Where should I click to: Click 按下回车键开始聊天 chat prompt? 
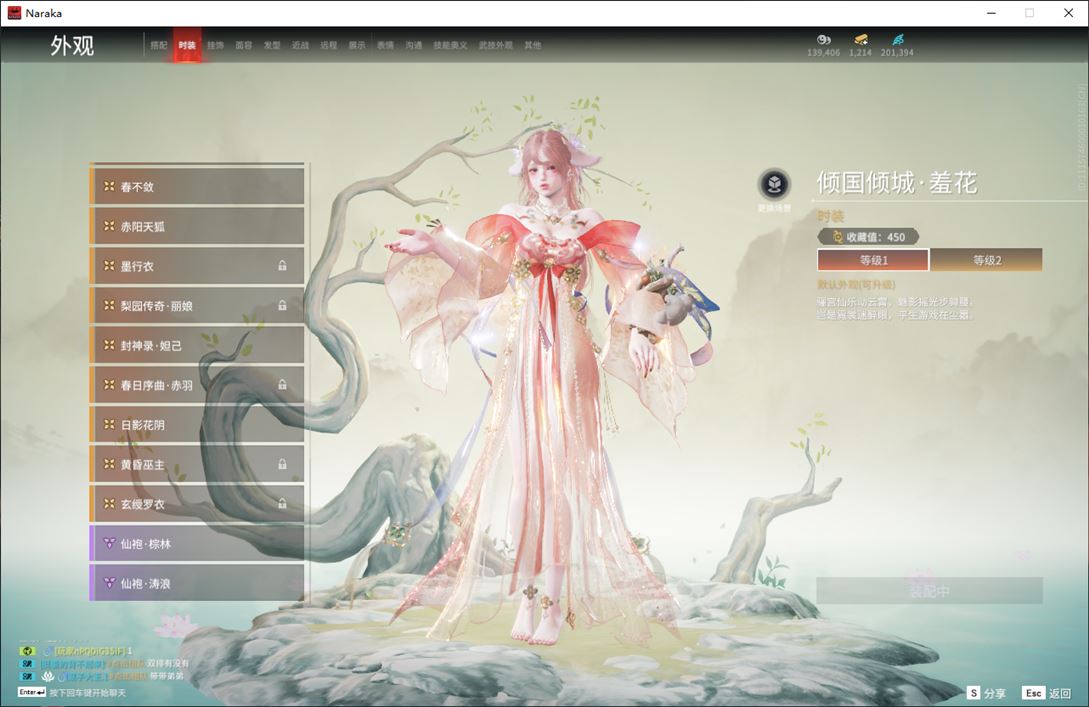(88, 692)
